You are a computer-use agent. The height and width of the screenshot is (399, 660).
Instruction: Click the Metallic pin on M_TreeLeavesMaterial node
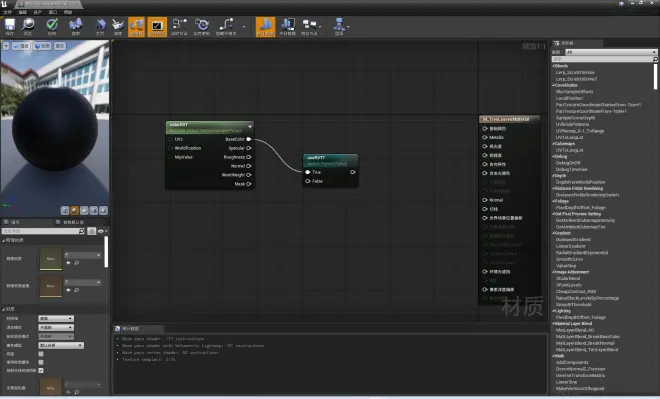pyautogui.click(x=485, y=137)
